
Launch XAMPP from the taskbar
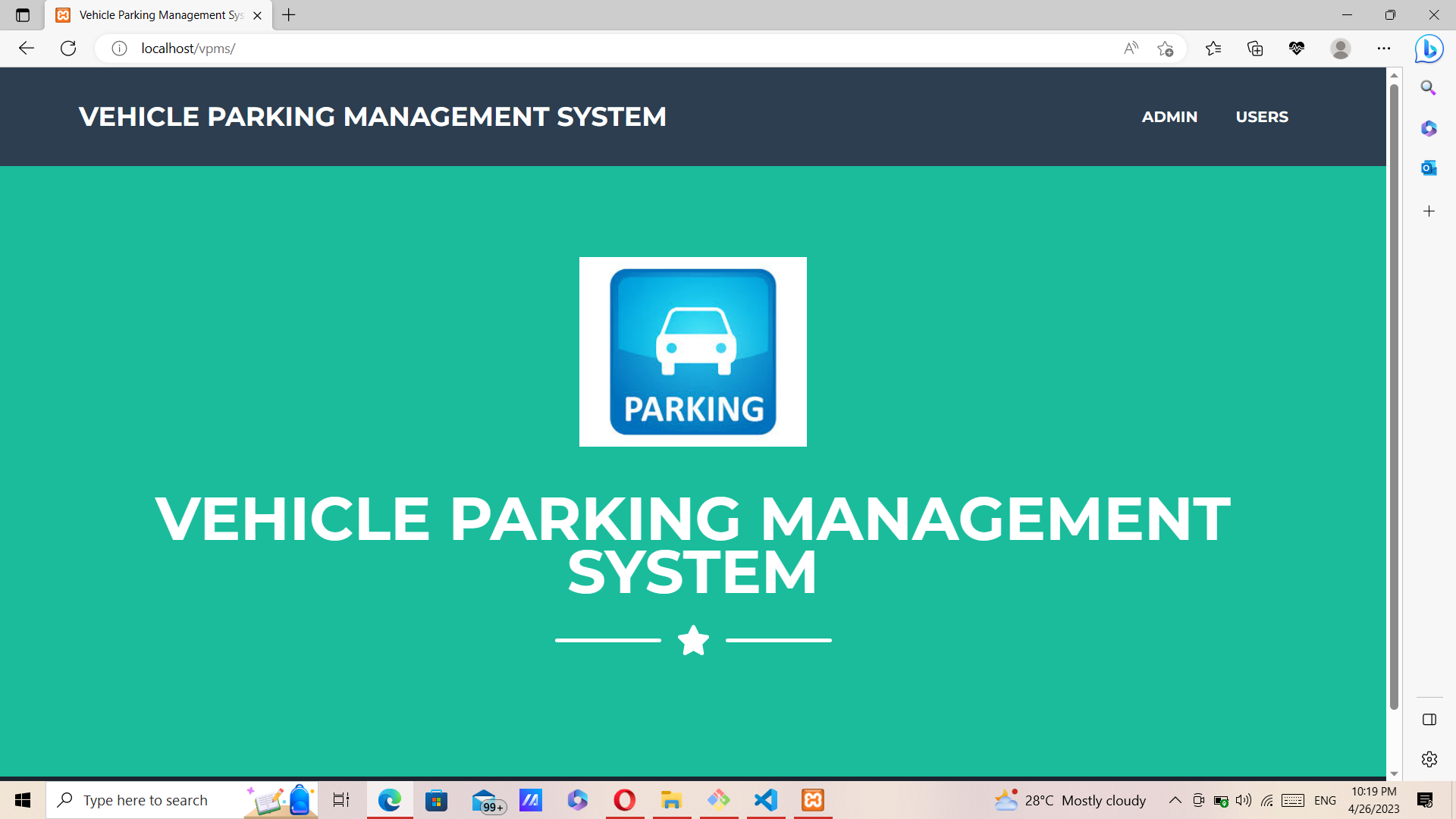[x=813, y=800]
